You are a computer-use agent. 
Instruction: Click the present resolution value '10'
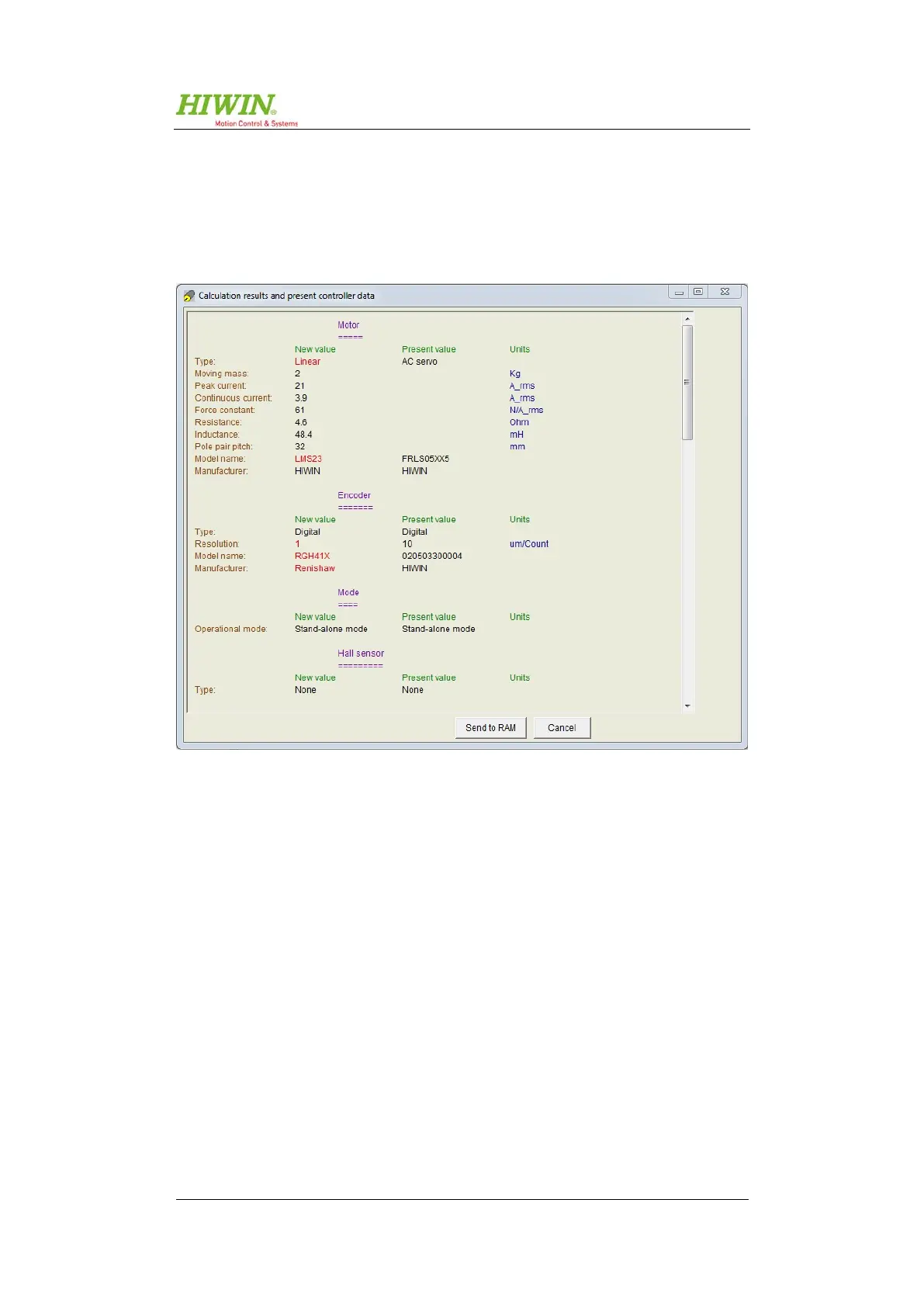click(x=407, y=544)
